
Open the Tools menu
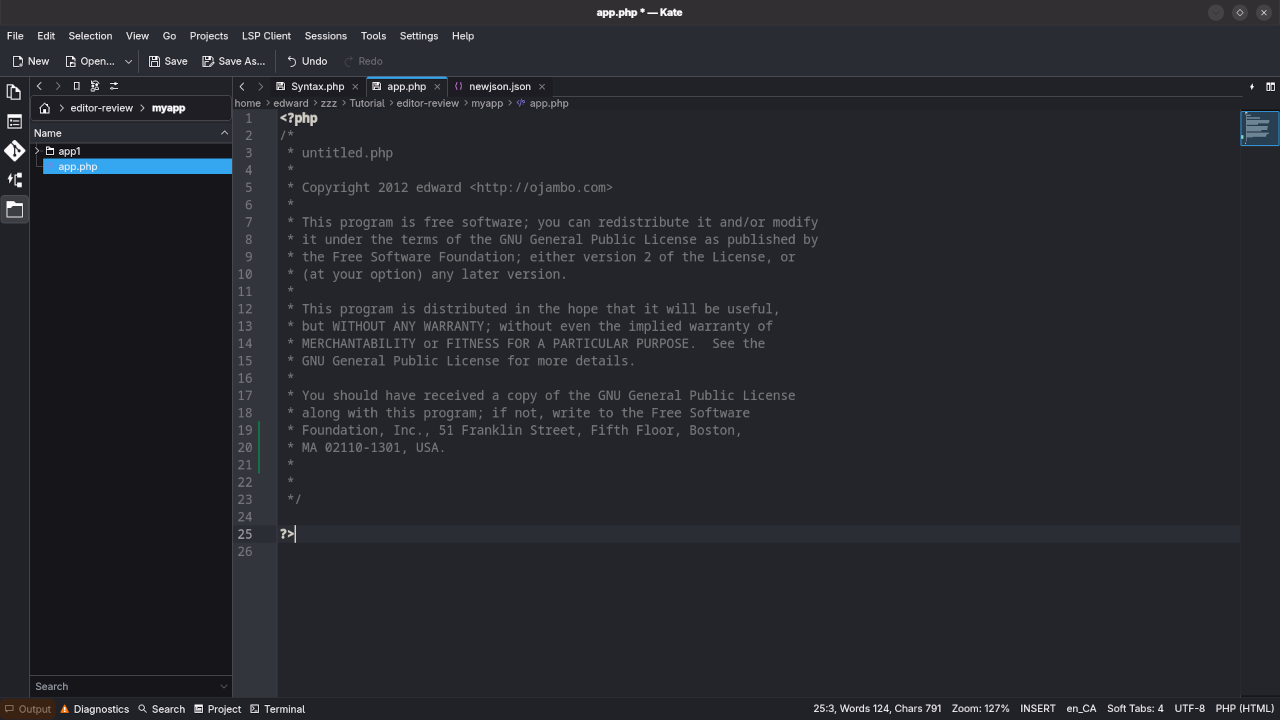pyautogui.click(x=373, y=36)
